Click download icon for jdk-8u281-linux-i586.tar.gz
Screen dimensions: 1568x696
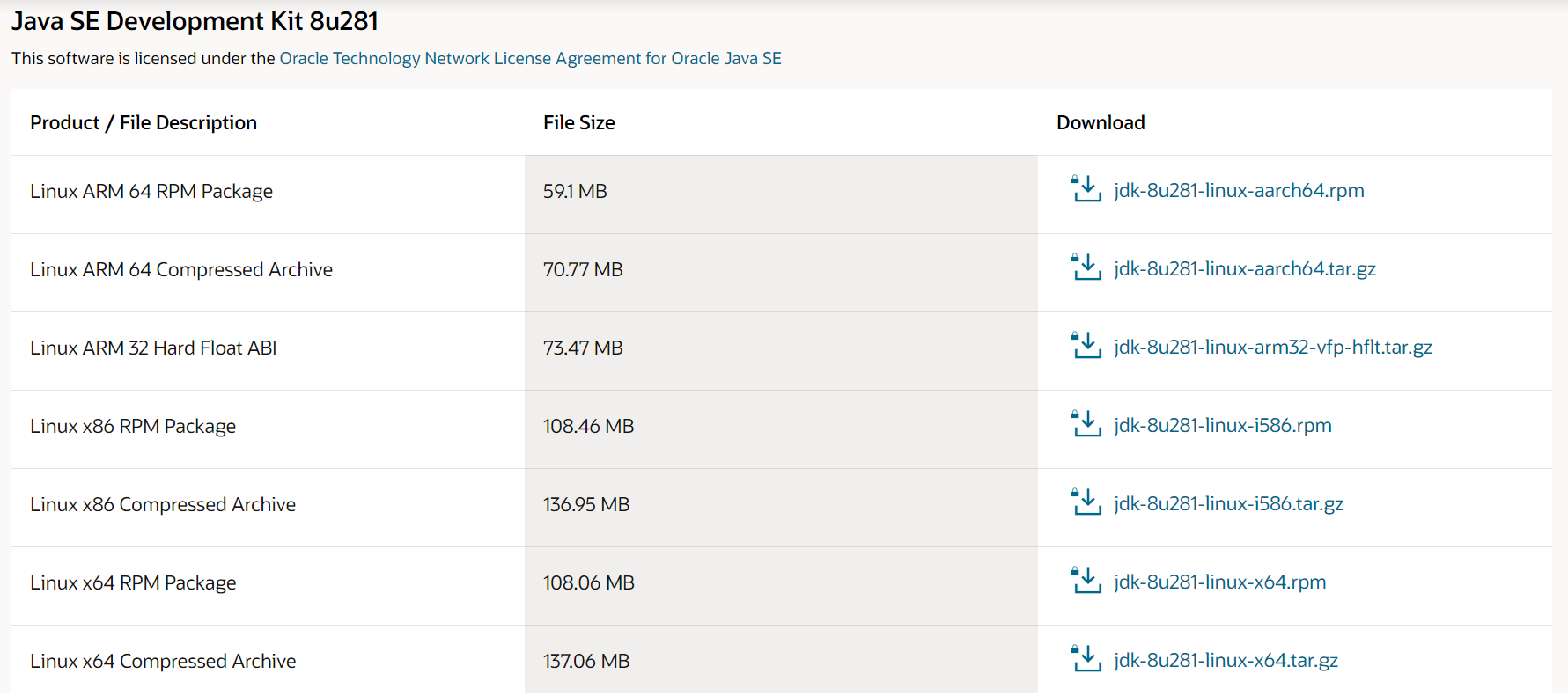[1086, 502]
